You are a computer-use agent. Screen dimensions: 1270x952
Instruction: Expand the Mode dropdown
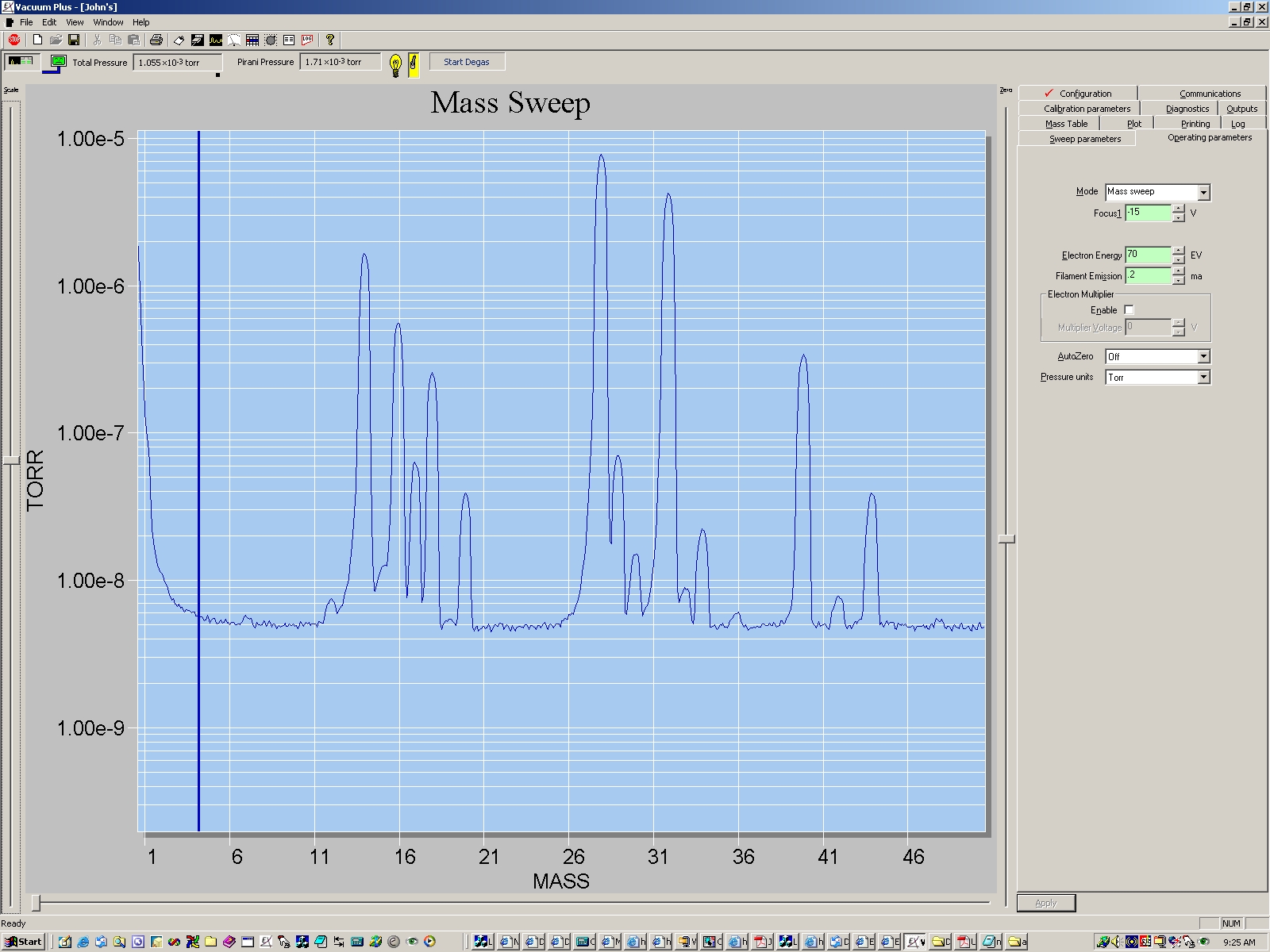coord(1203,192)
